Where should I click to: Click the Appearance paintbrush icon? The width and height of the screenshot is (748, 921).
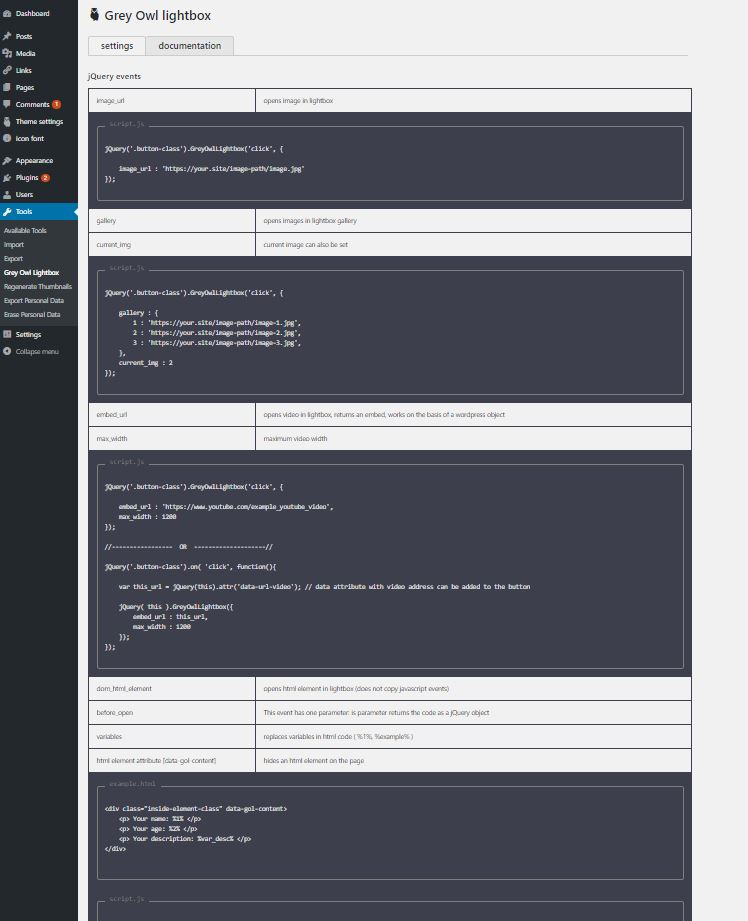[x=7, y=161]
